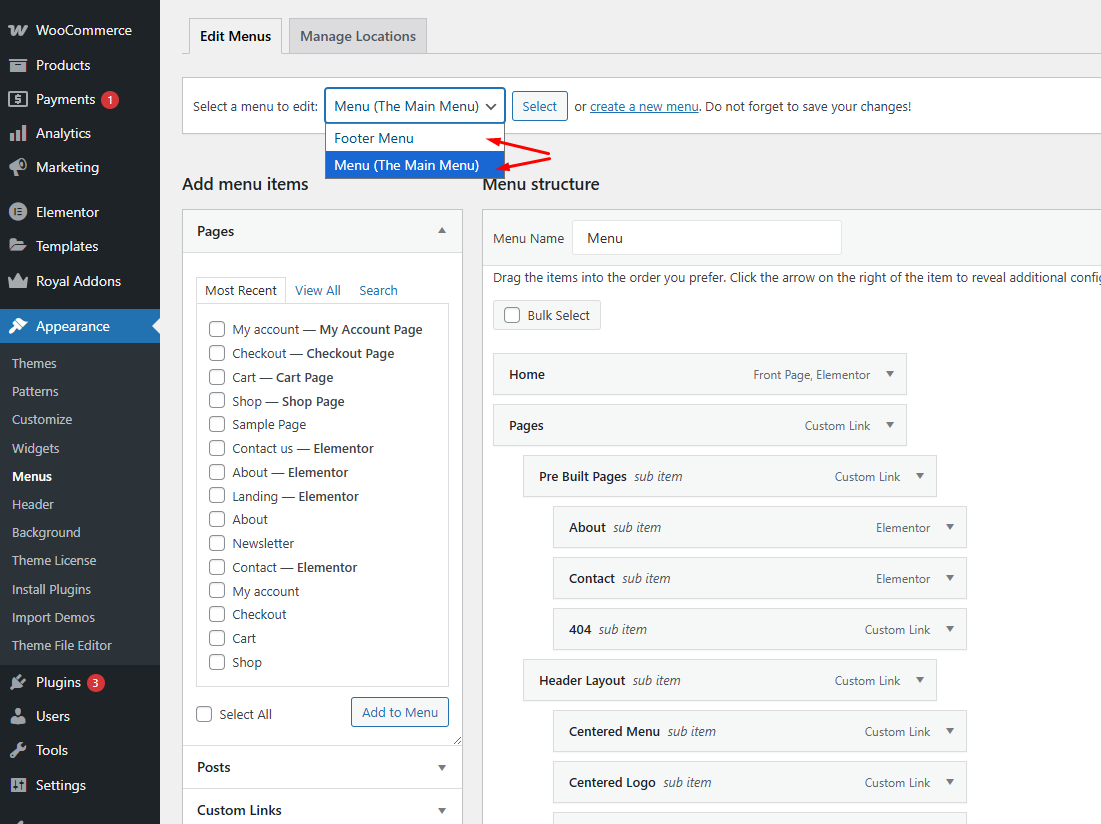The image size is (1101, 824).
Task: Click the Add to Menu button
Action: point(400,712)
